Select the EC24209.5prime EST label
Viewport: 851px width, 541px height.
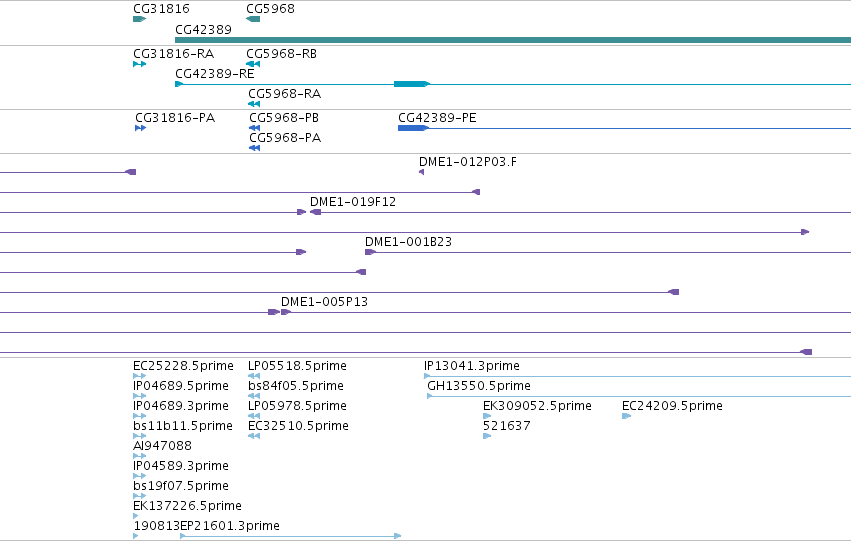tap(672, 406)
